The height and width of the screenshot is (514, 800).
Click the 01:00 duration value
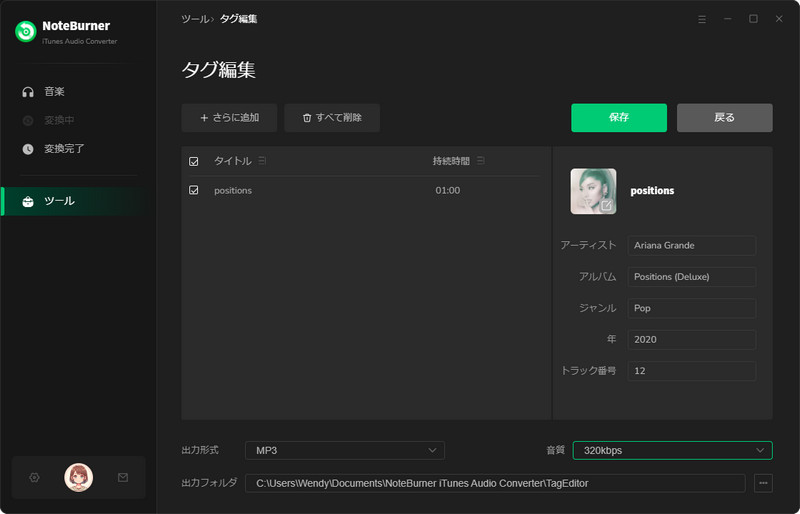tap(447, 190)
